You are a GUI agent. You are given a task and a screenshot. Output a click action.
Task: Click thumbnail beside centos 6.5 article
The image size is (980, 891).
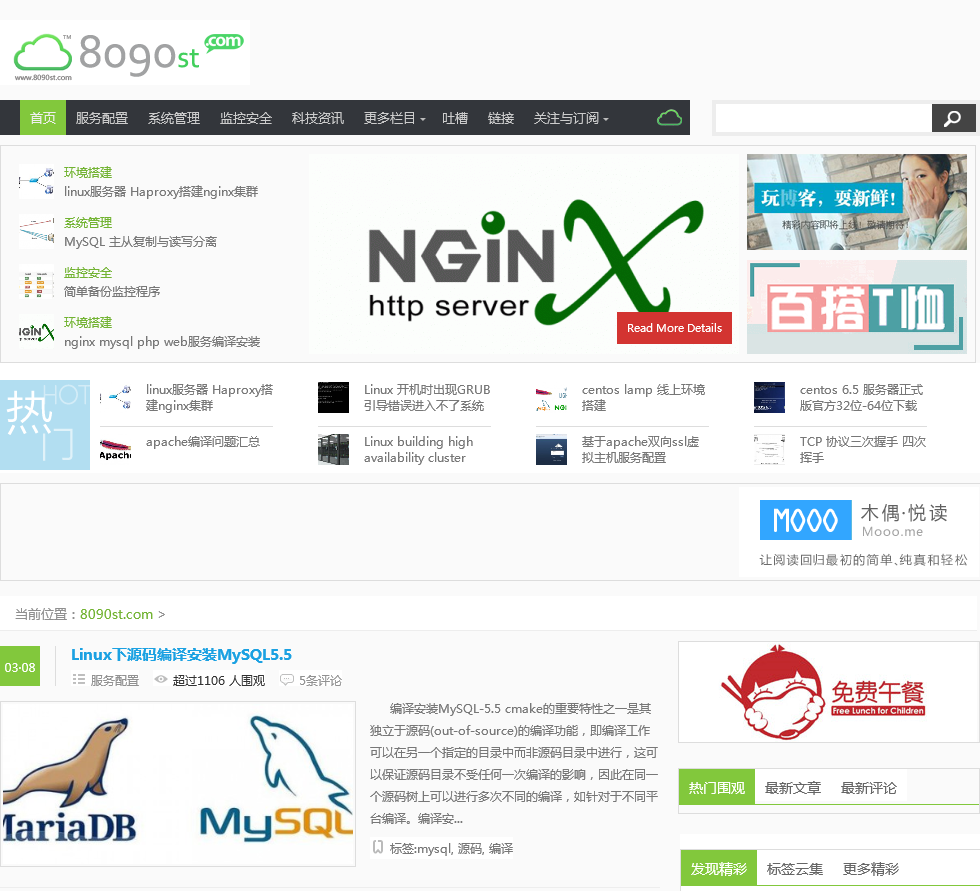(x=769, y=397)
